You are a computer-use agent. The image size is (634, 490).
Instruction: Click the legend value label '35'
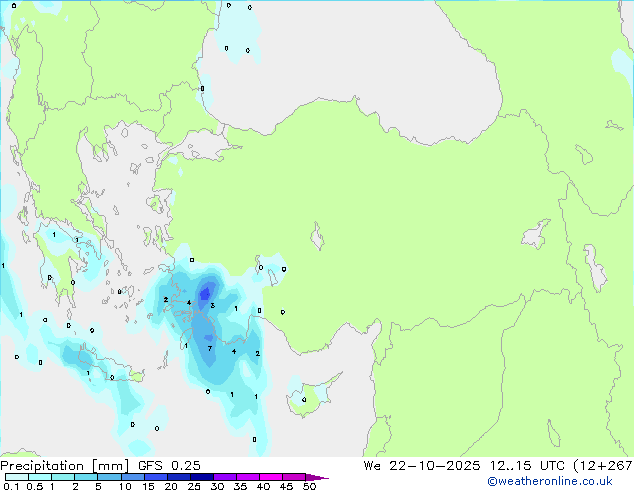pyautogui.click(x=240, y=486)
